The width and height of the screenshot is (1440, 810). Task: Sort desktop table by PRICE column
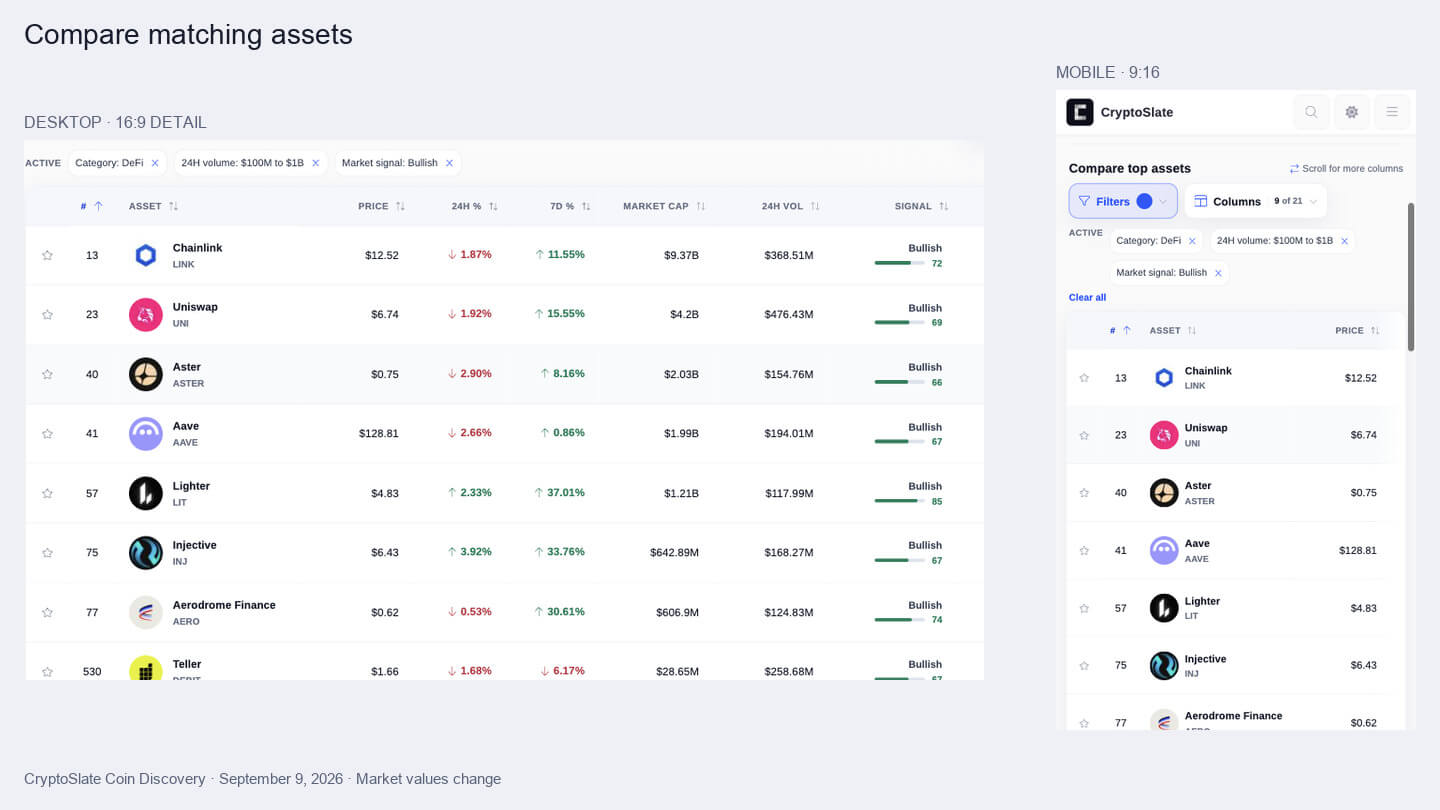(x=381, y=206)
